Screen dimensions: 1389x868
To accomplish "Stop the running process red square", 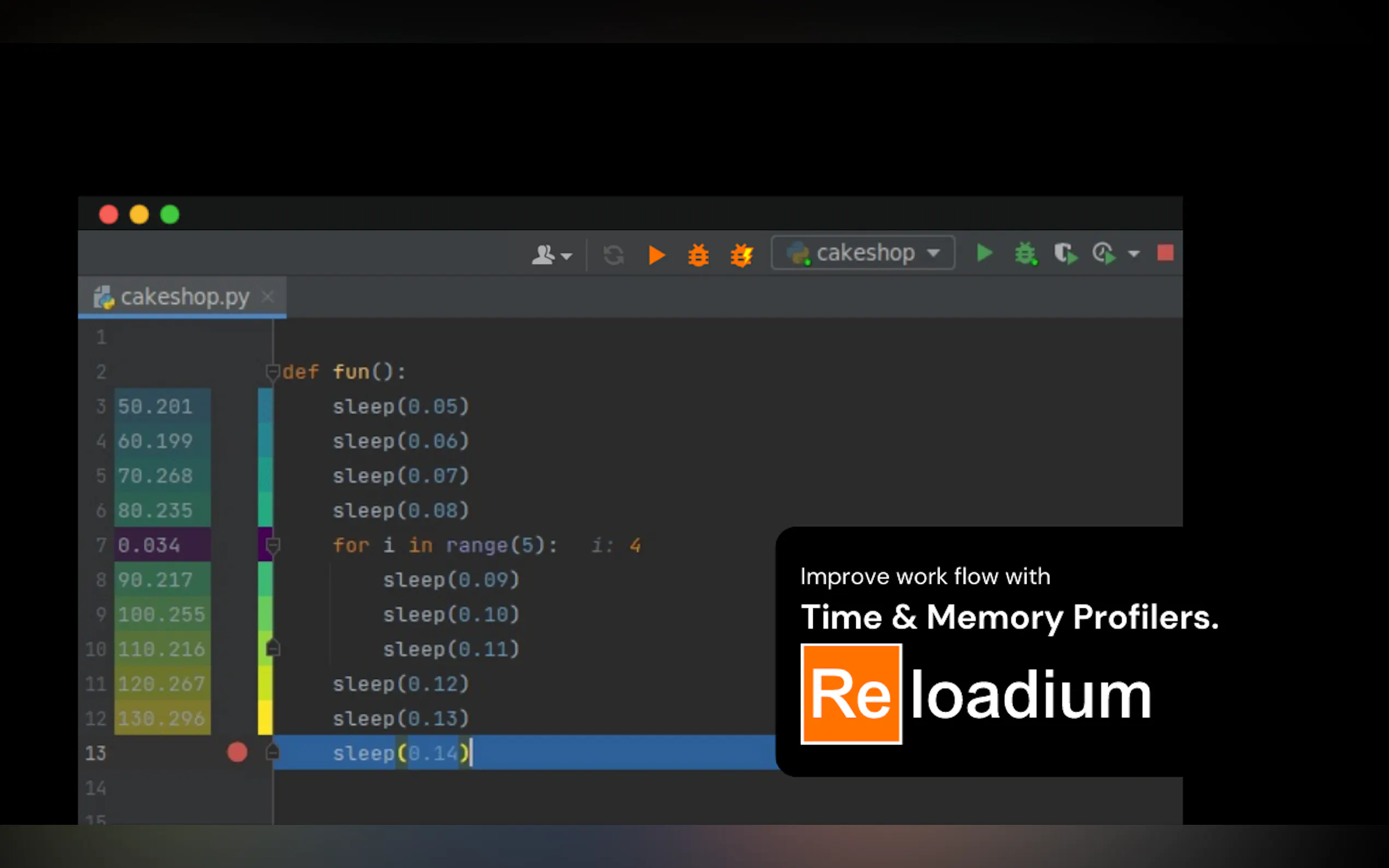I will pyautogui.click(x=1165, y=253).
